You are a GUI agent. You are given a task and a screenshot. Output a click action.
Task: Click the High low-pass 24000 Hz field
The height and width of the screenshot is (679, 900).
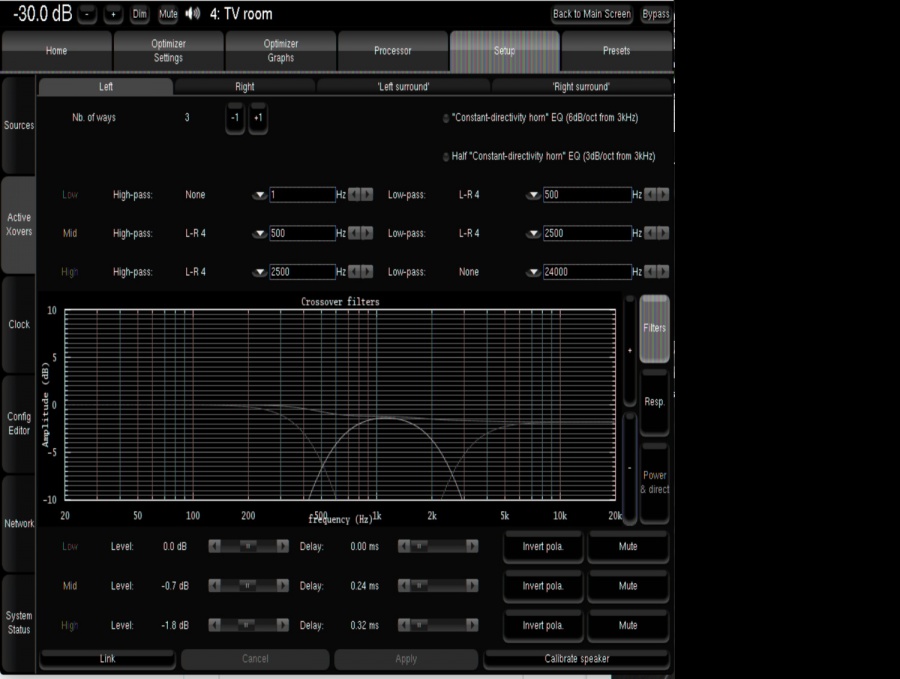pos(585,272)
